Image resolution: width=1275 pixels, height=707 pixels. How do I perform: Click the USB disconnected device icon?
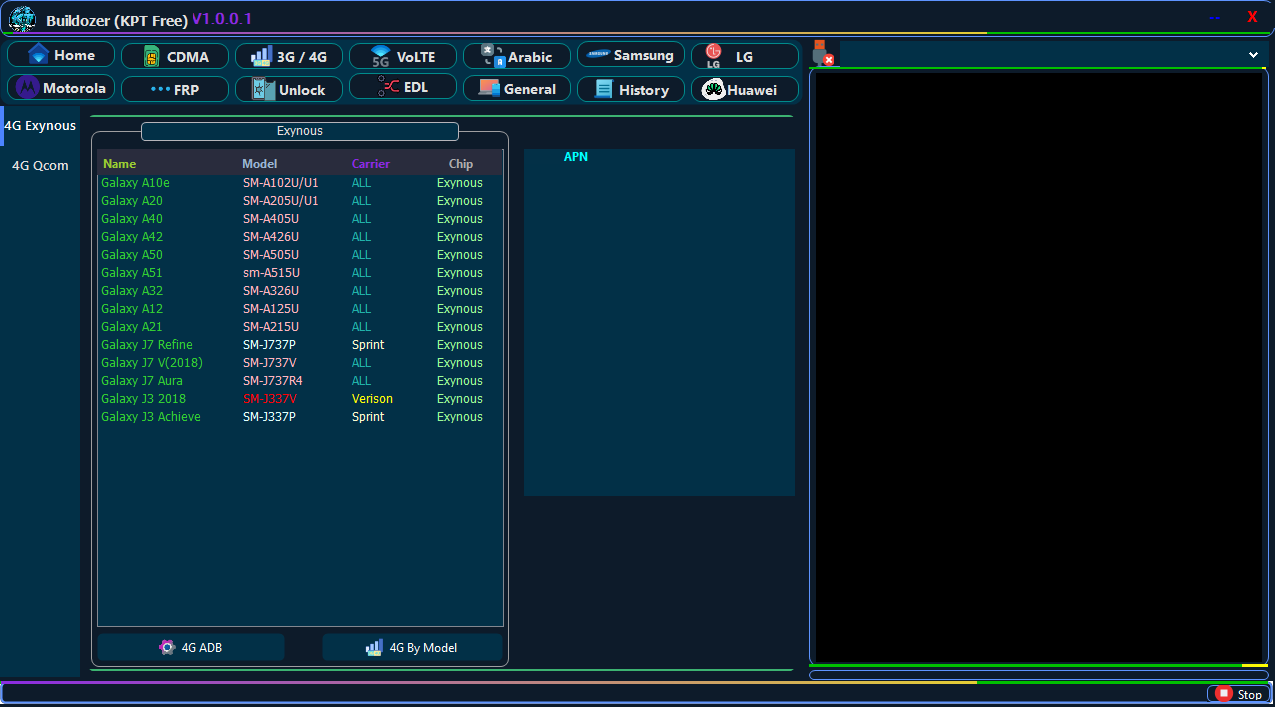pyautogui.click(x=822, y=54)
